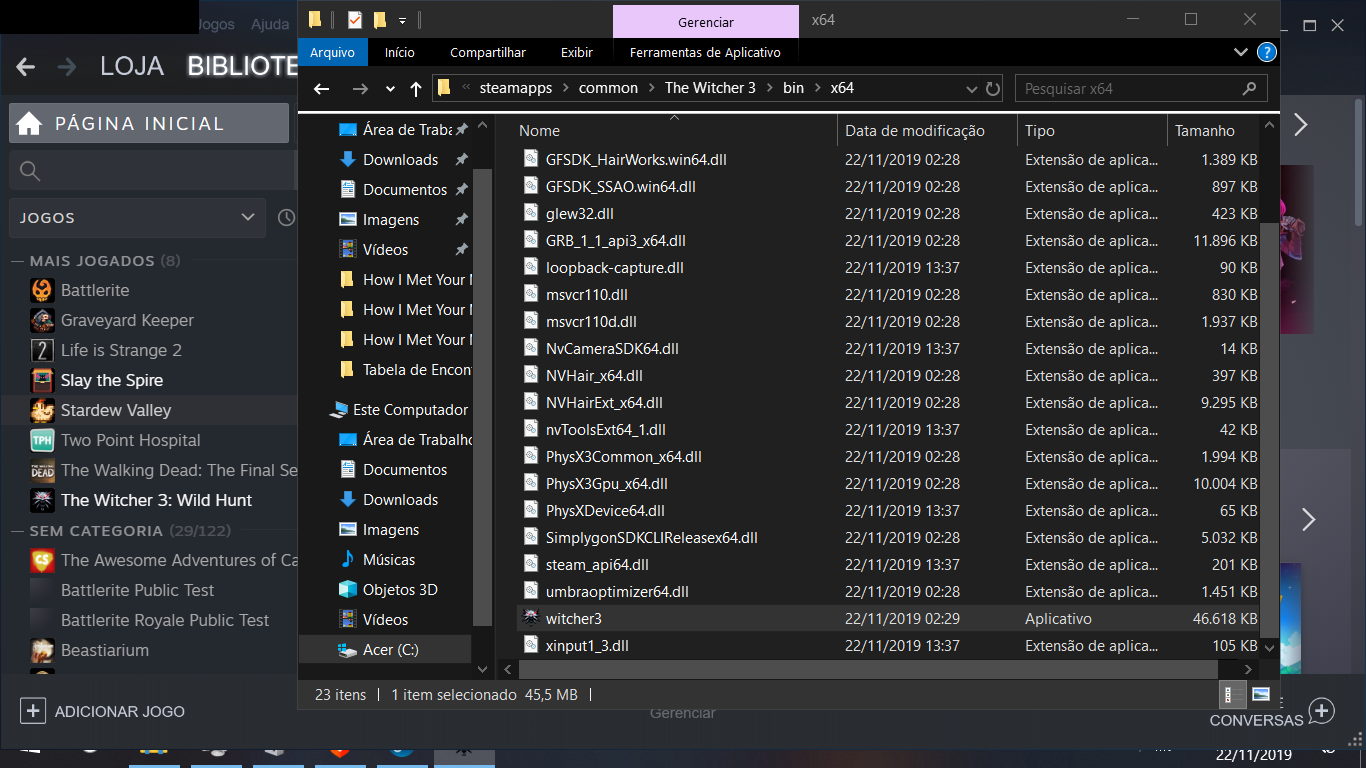Viewport: 1366px width, 768px height.
Task: Collapse Mais Jogados category in Steam
Action: tap(17, 261)
